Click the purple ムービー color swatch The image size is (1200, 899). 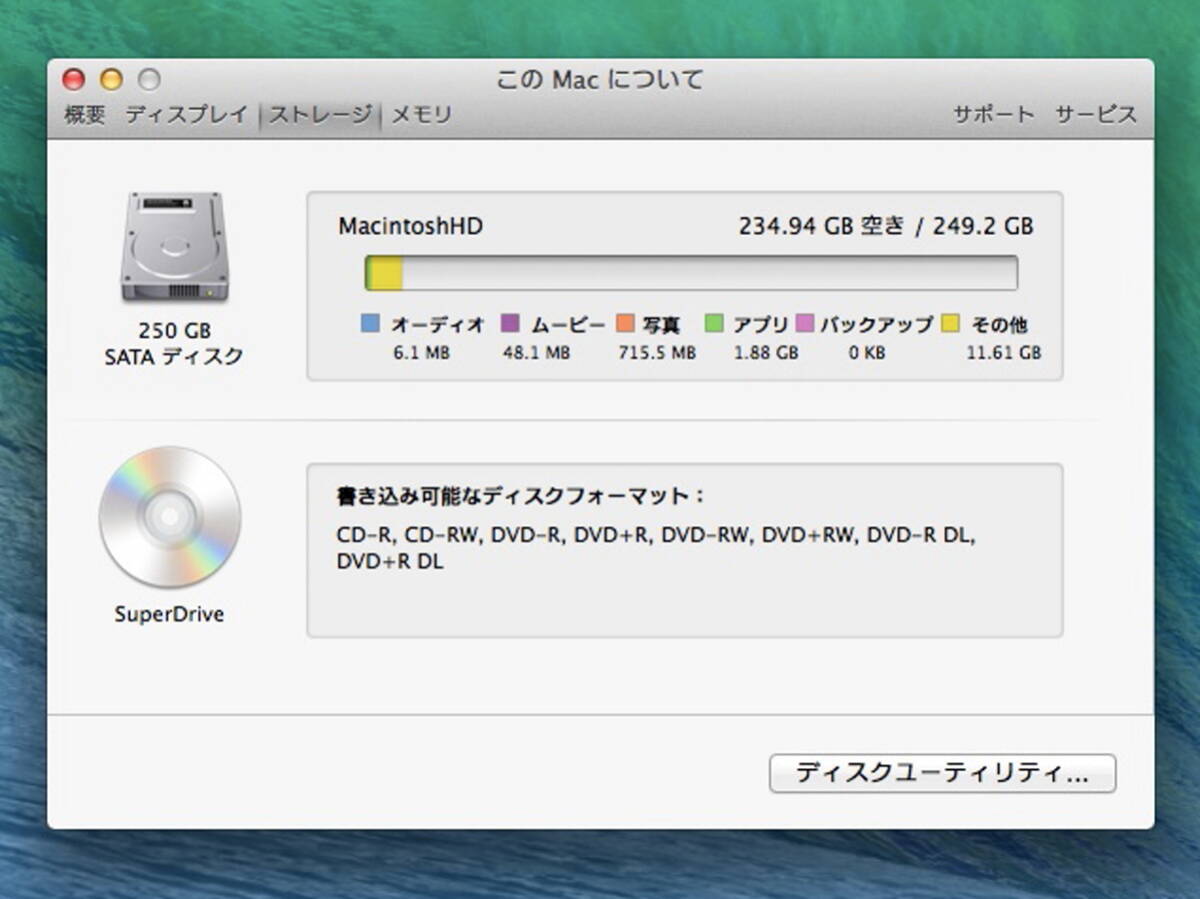[x=510, y=323]
